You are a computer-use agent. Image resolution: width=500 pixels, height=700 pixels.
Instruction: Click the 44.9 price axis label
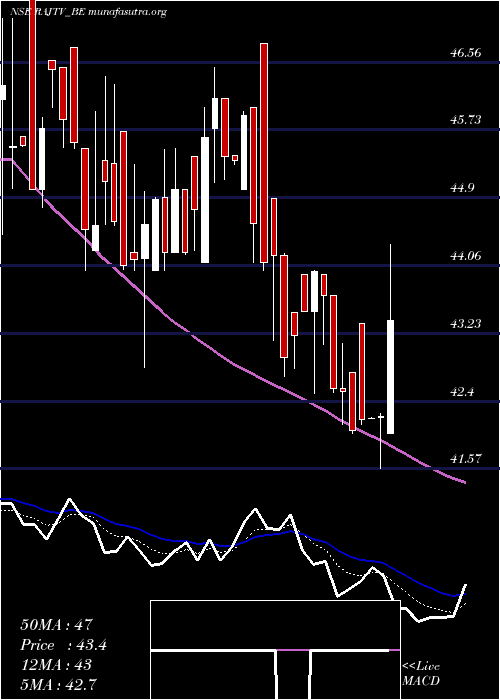(462, 188)
